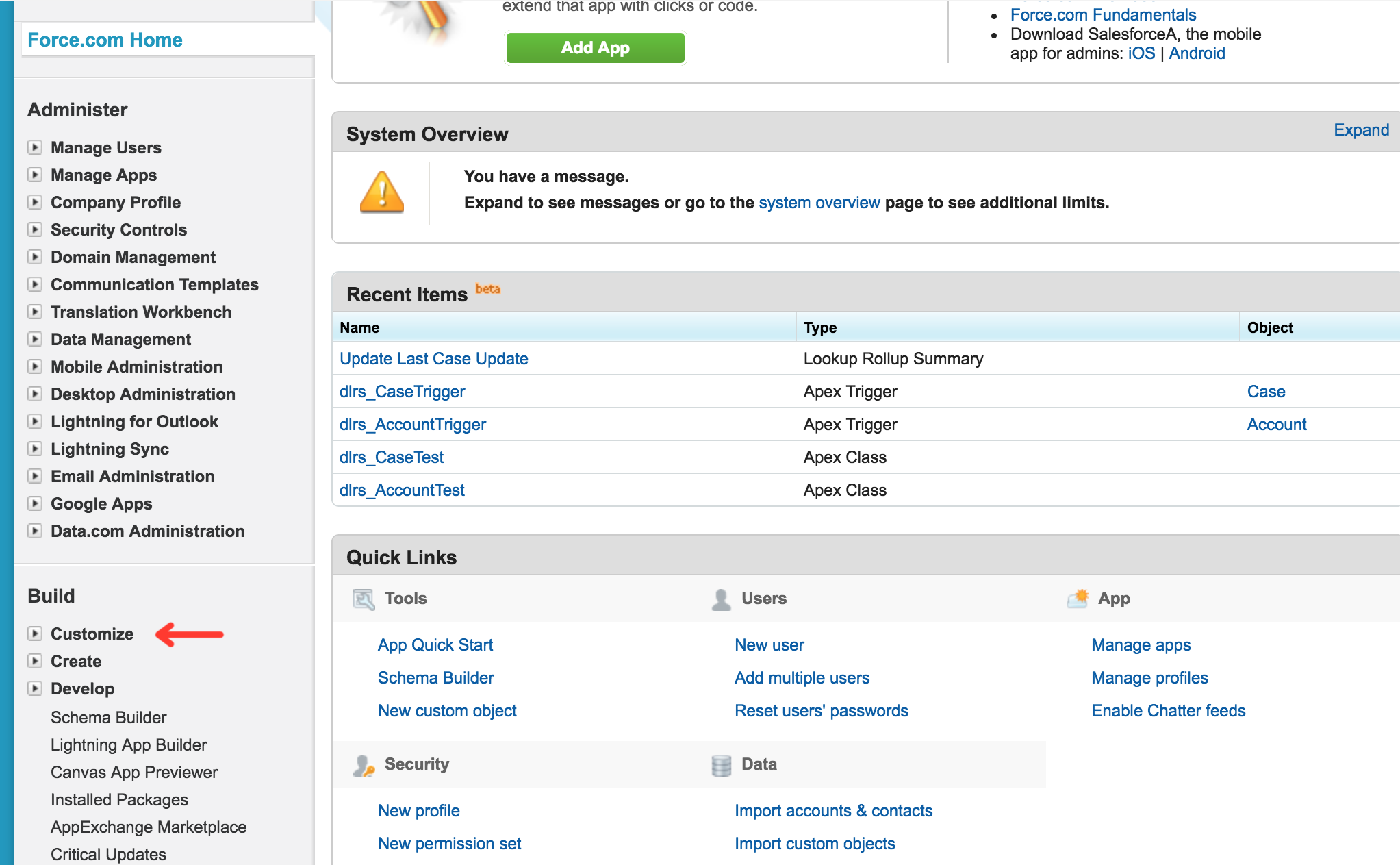This screenshot has height=865, width=1400.
Task: Open Critical Updates in sidebar
Action: coord(108,854)
